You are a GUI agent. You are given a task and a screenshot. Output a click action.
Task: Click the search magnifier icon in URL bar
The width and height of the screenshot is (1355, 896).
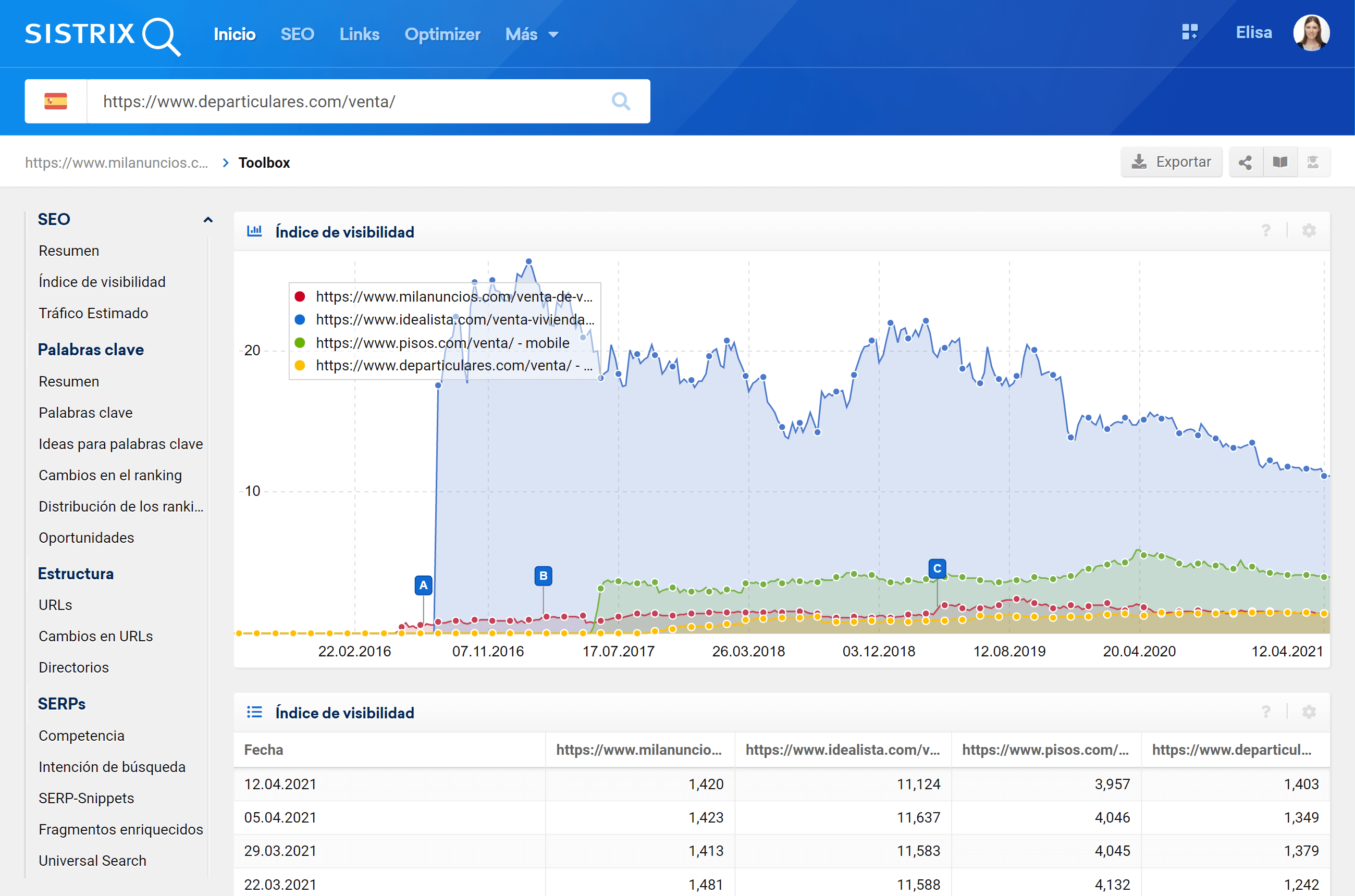[x=620, y=101]
